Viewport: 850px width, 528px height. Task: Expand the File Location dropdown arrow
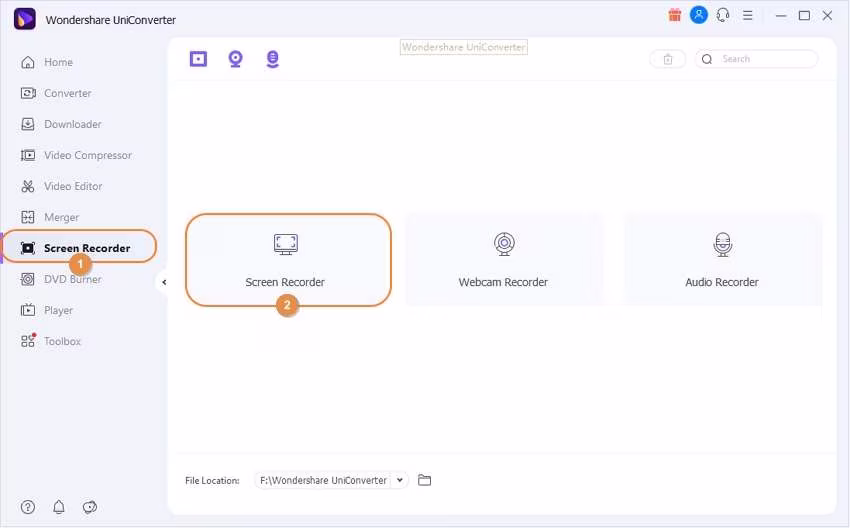point(400,480)
